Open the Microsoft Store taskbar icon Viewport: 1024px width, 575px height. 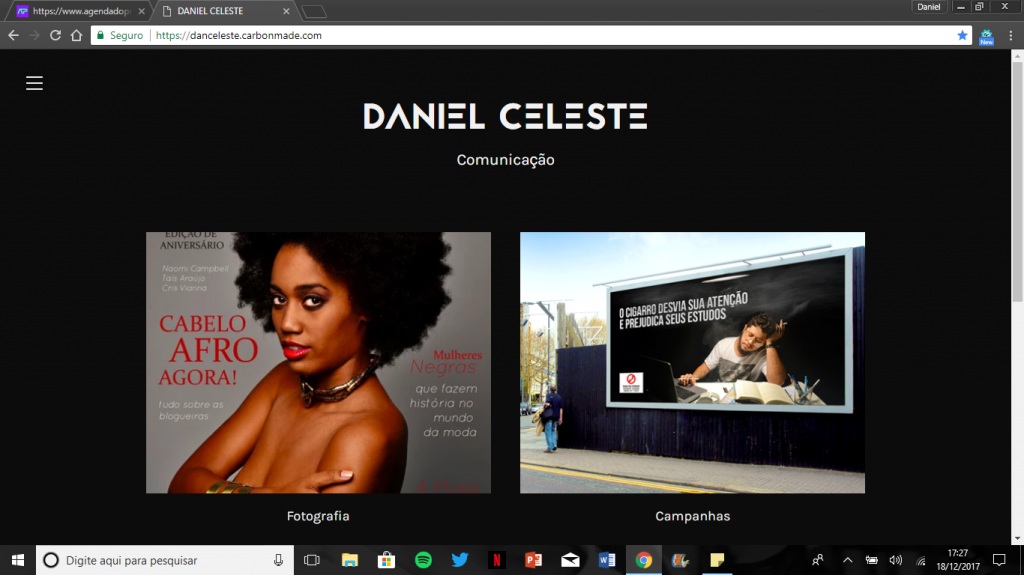coord(386,560)
